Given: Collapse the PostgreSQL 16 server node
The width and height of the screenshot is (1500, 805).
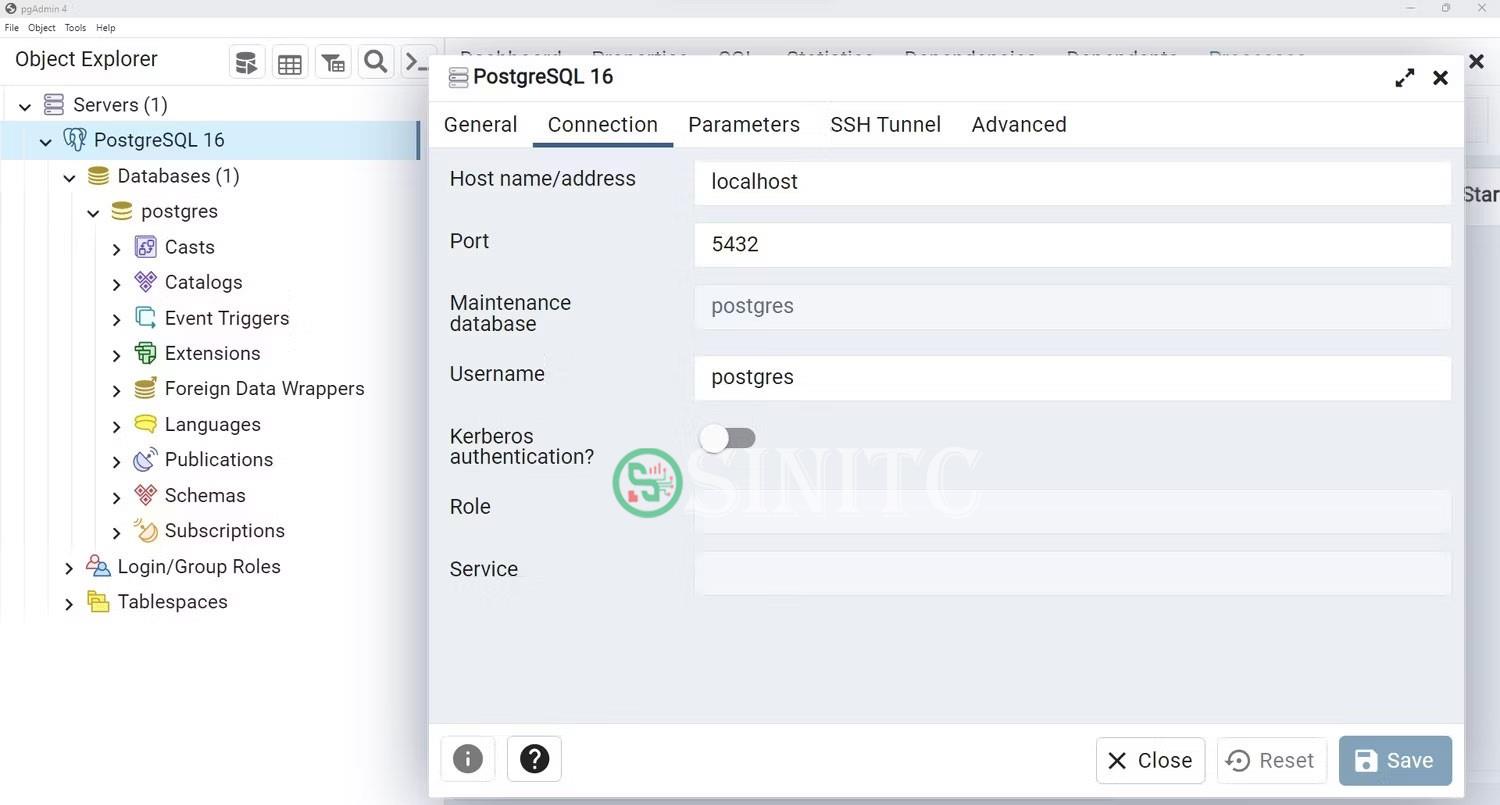Looking at the screenshot, I should tap(45, 142).
